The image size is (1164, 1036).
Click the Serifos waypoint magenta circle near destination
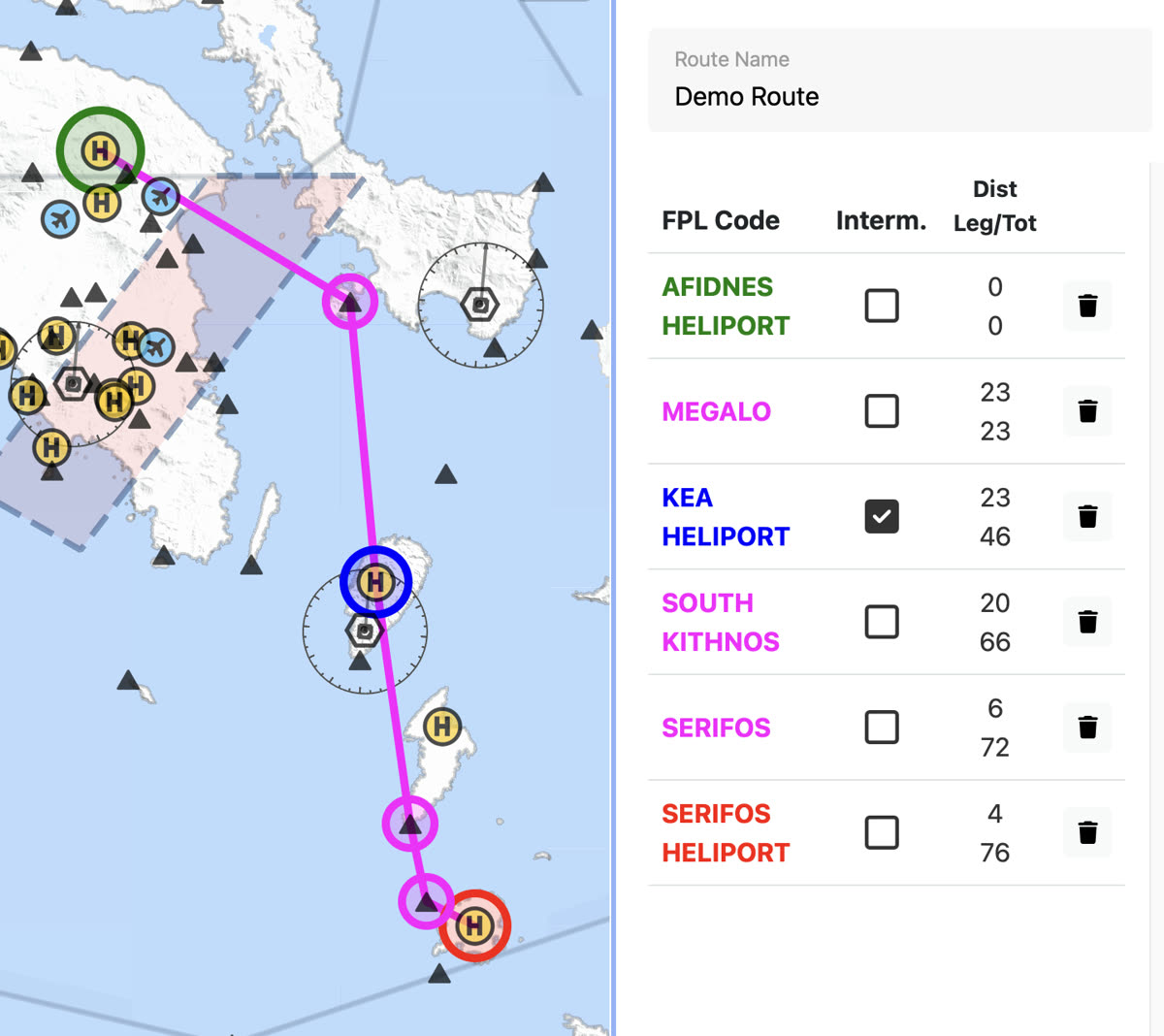(x=426, y=901)
